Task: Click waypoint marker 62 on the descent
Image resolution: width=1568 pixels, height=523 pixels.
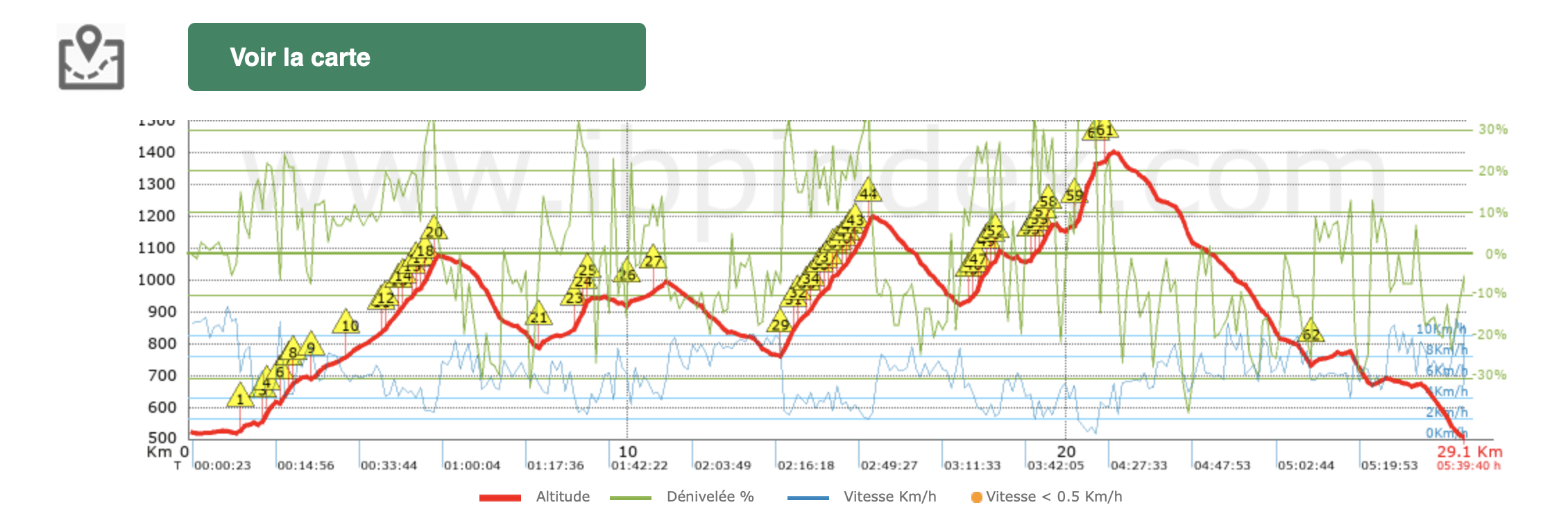Action: (1310, 334)
